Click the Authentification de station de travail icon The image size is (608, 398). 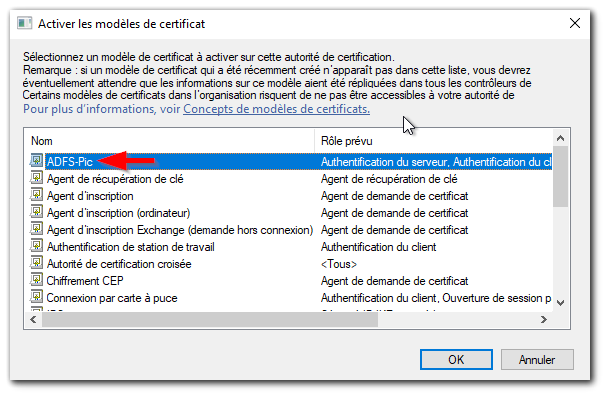click(x=36, y=246)
